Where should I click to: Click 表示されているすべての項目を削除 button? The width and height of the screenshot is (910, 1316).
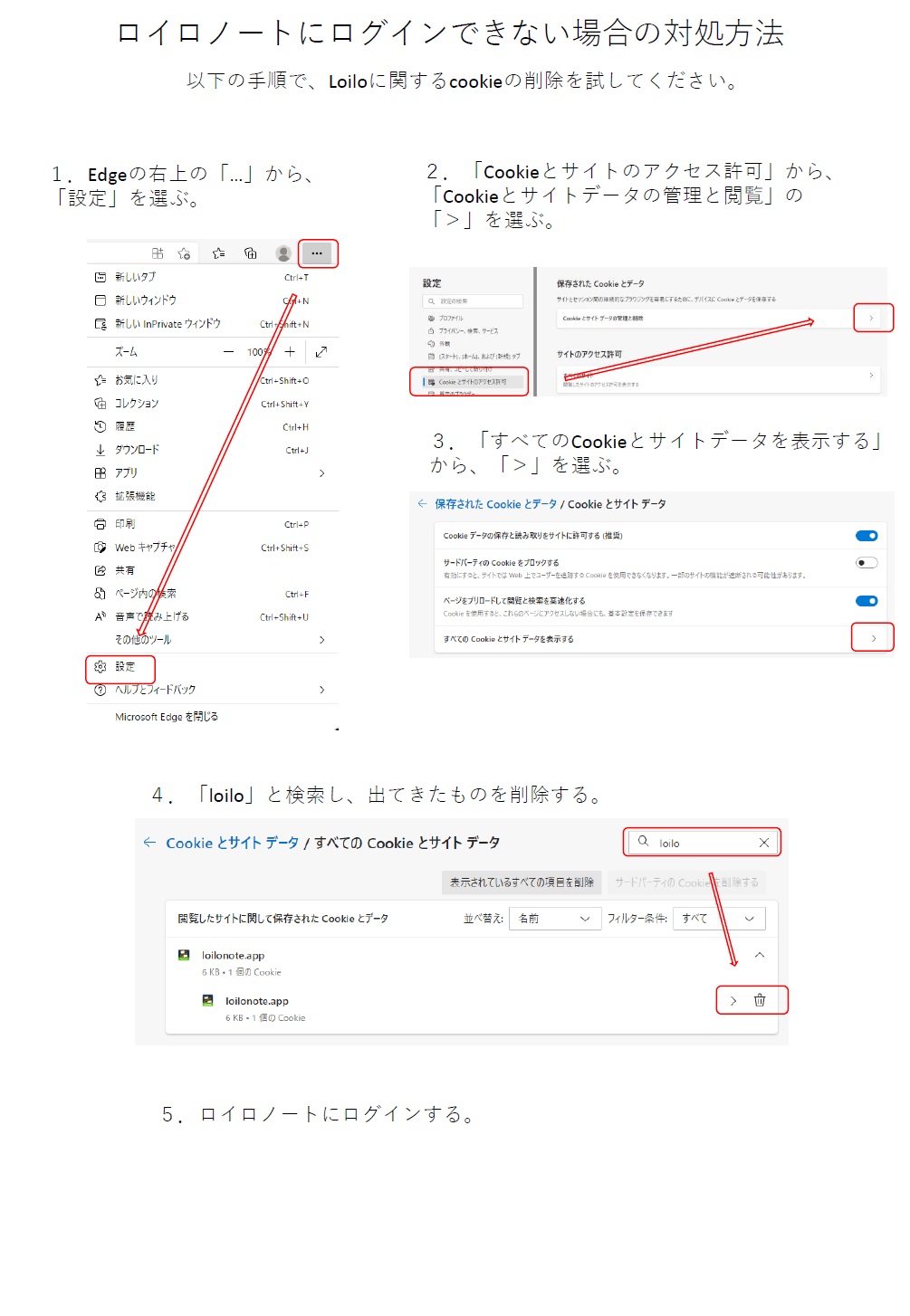point(522,882)
